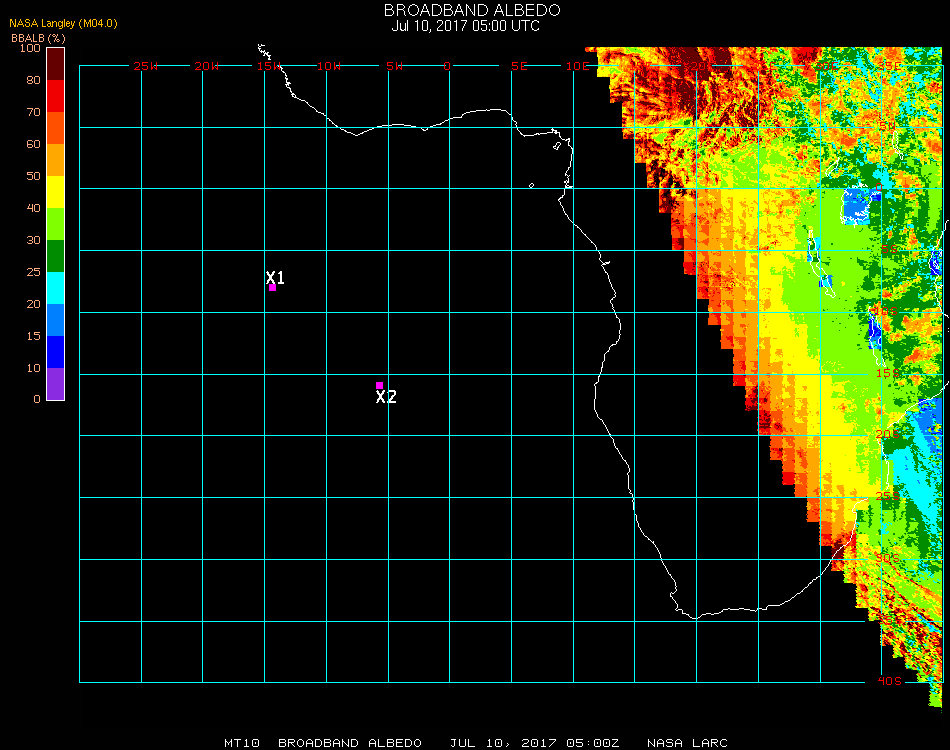Click the BBALB (%) legend heading
The width and height of the screenshot is (950, 750).
(x=37, y=37)
